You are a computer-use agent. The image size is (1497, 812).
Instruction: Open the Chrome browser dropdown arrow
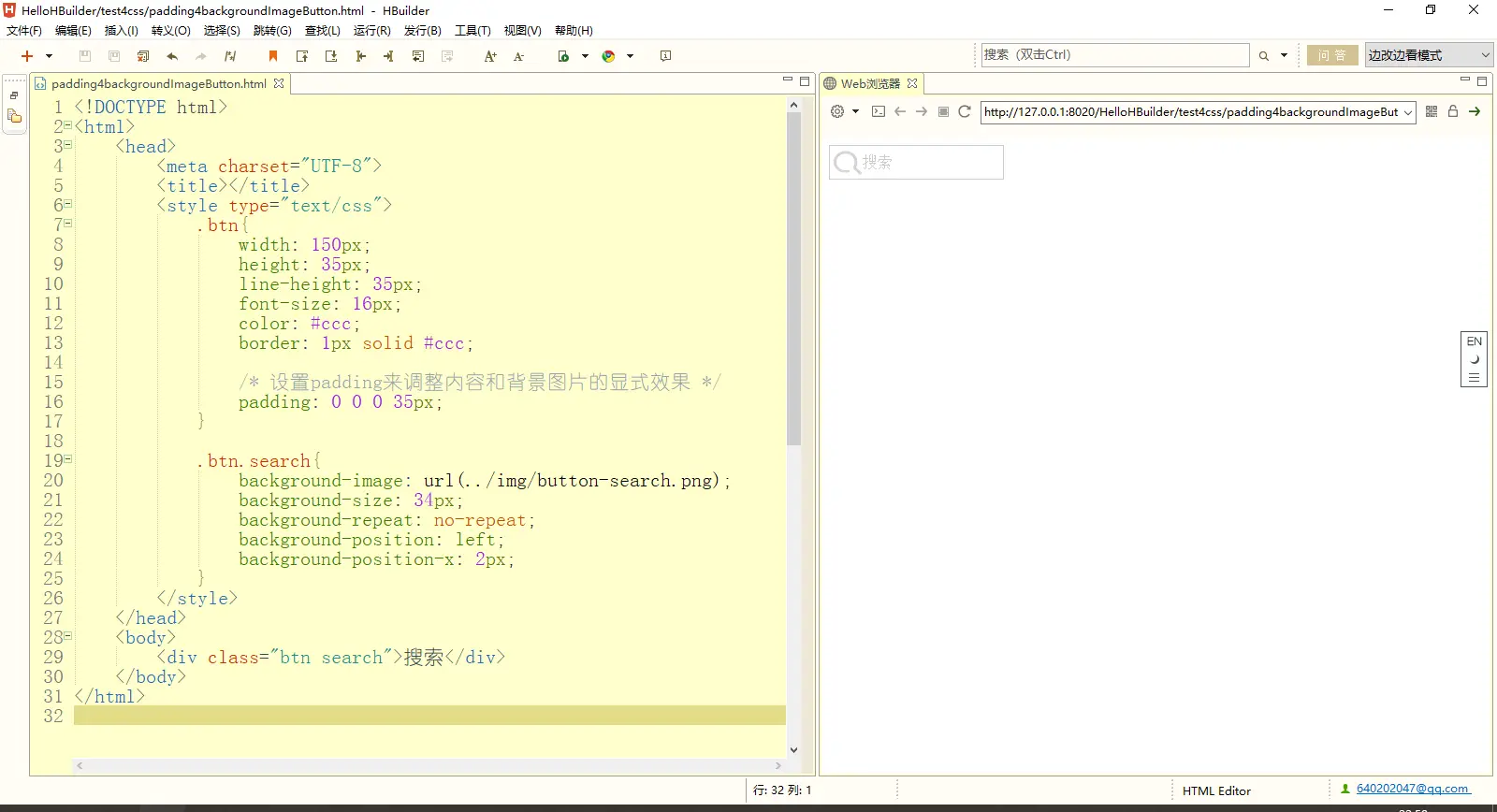pyautogui.click(x=630, y=56)
